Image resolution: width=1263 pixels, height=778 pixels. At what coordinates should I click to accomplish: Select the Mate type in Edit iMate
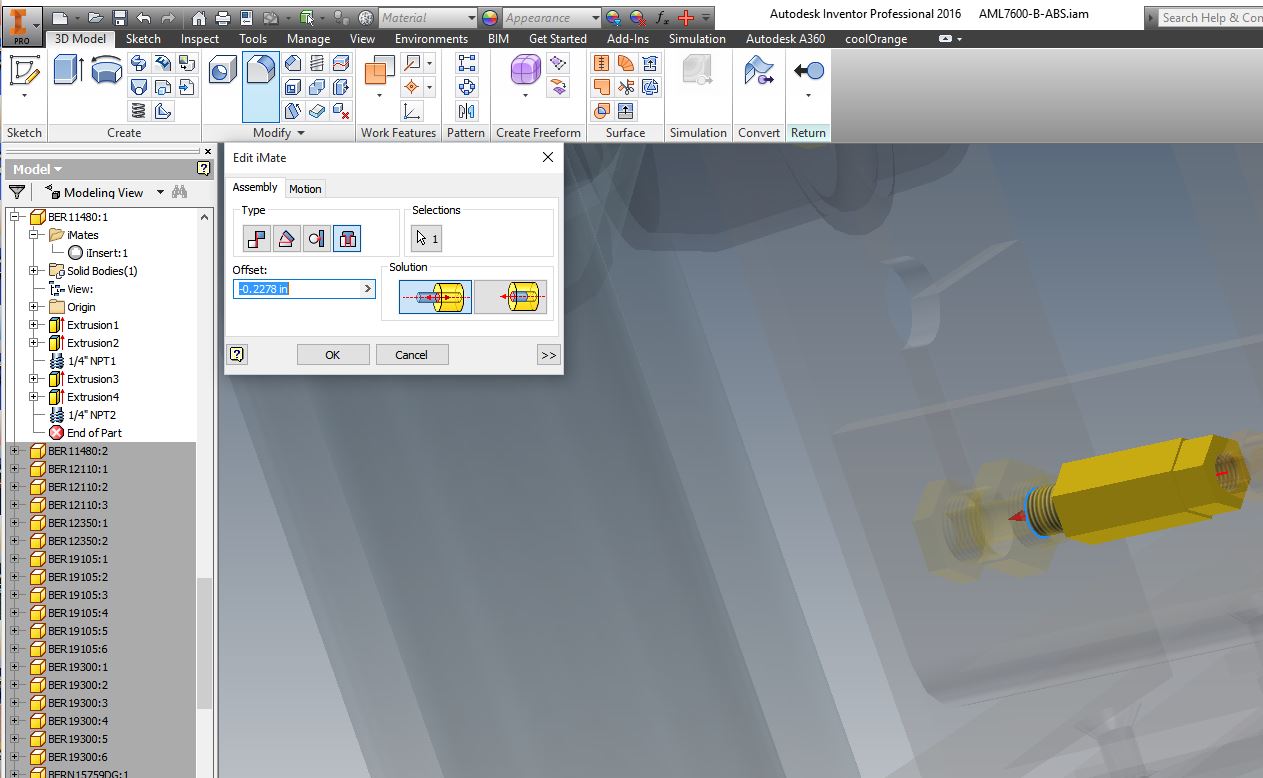(258, 239)
